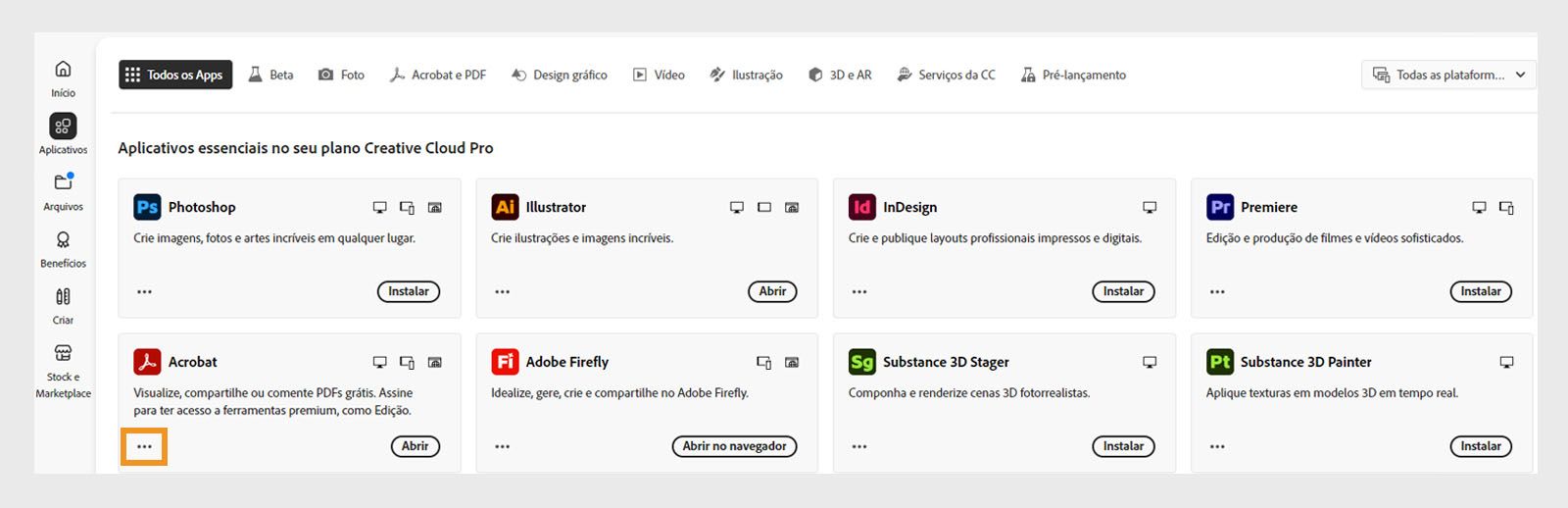The image size is (1568, 508).
Task: Switch to Serviços da CC tab
Action: pyautogui.click(x=946, y=75)
